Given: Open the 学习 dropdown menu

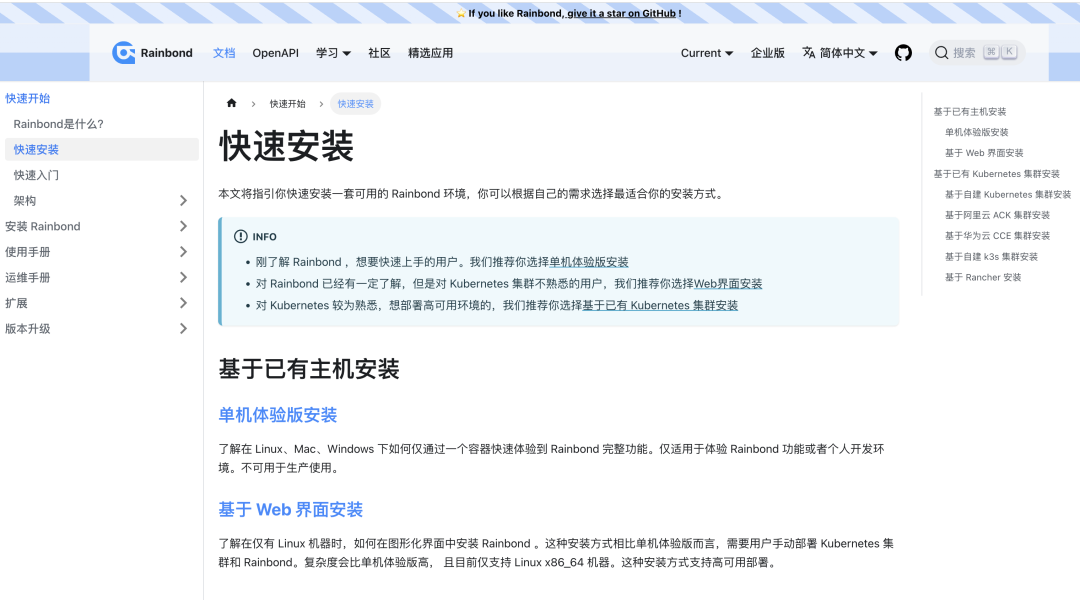Looking at the screenshot, I should coord(333,53).
